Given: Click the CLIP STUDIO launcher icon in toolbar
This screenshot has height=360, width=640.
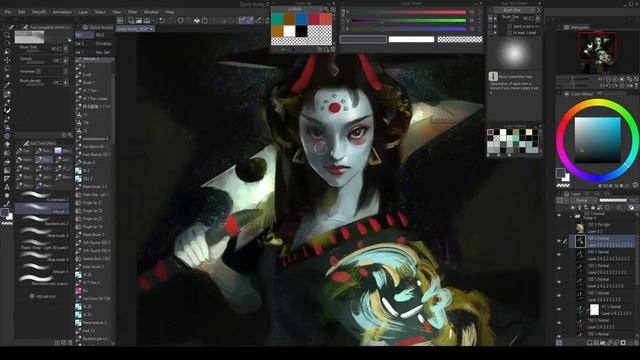Looking at the screenshot, I should (x=120, y=20).
